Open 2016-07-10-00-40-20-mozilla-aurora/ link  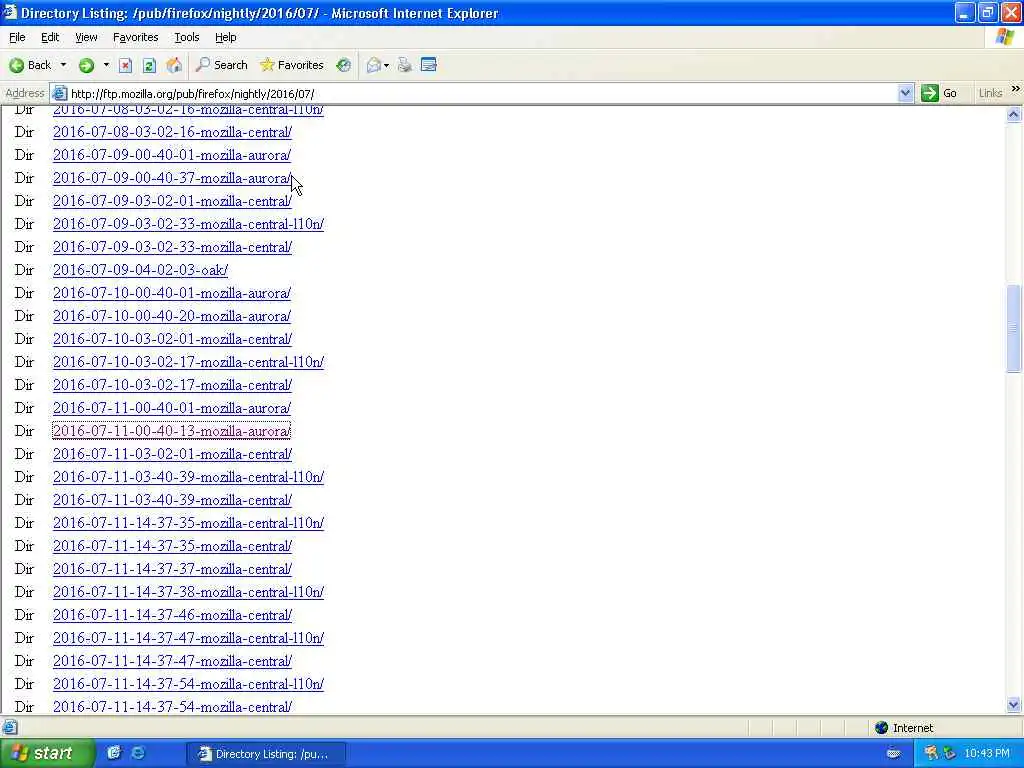(172, 316)
